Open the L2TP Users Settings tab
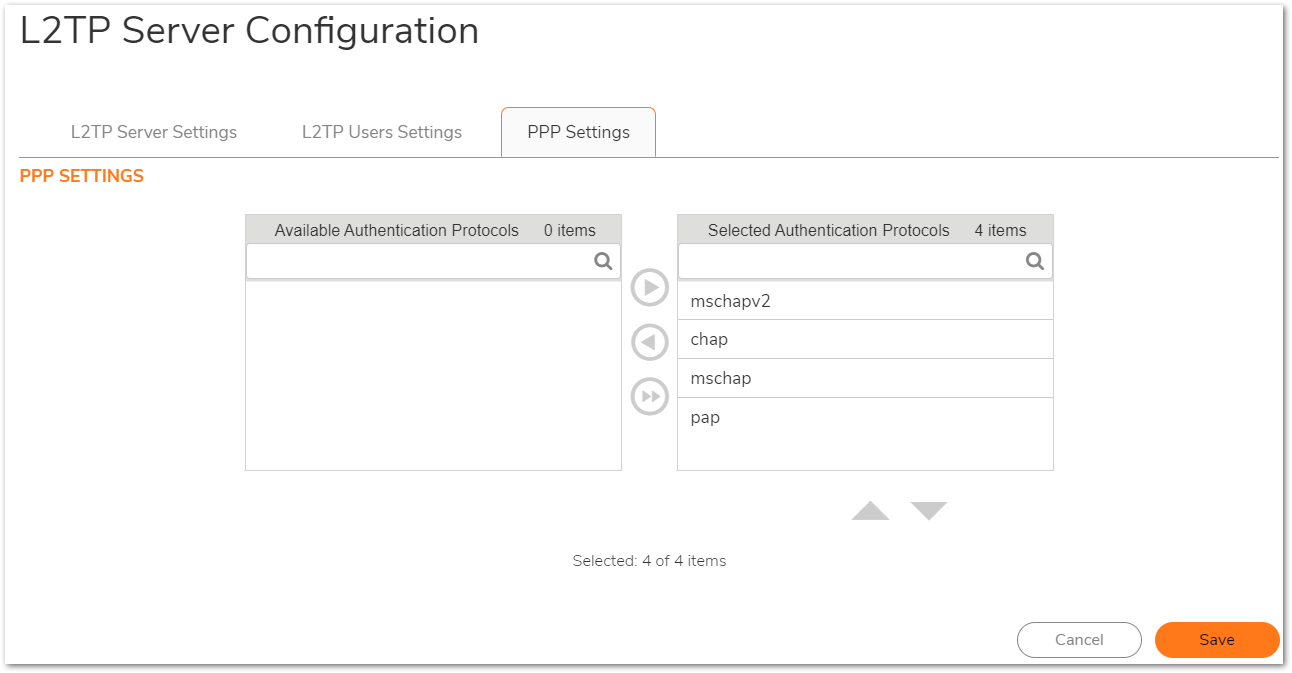 tap(382, 132)
